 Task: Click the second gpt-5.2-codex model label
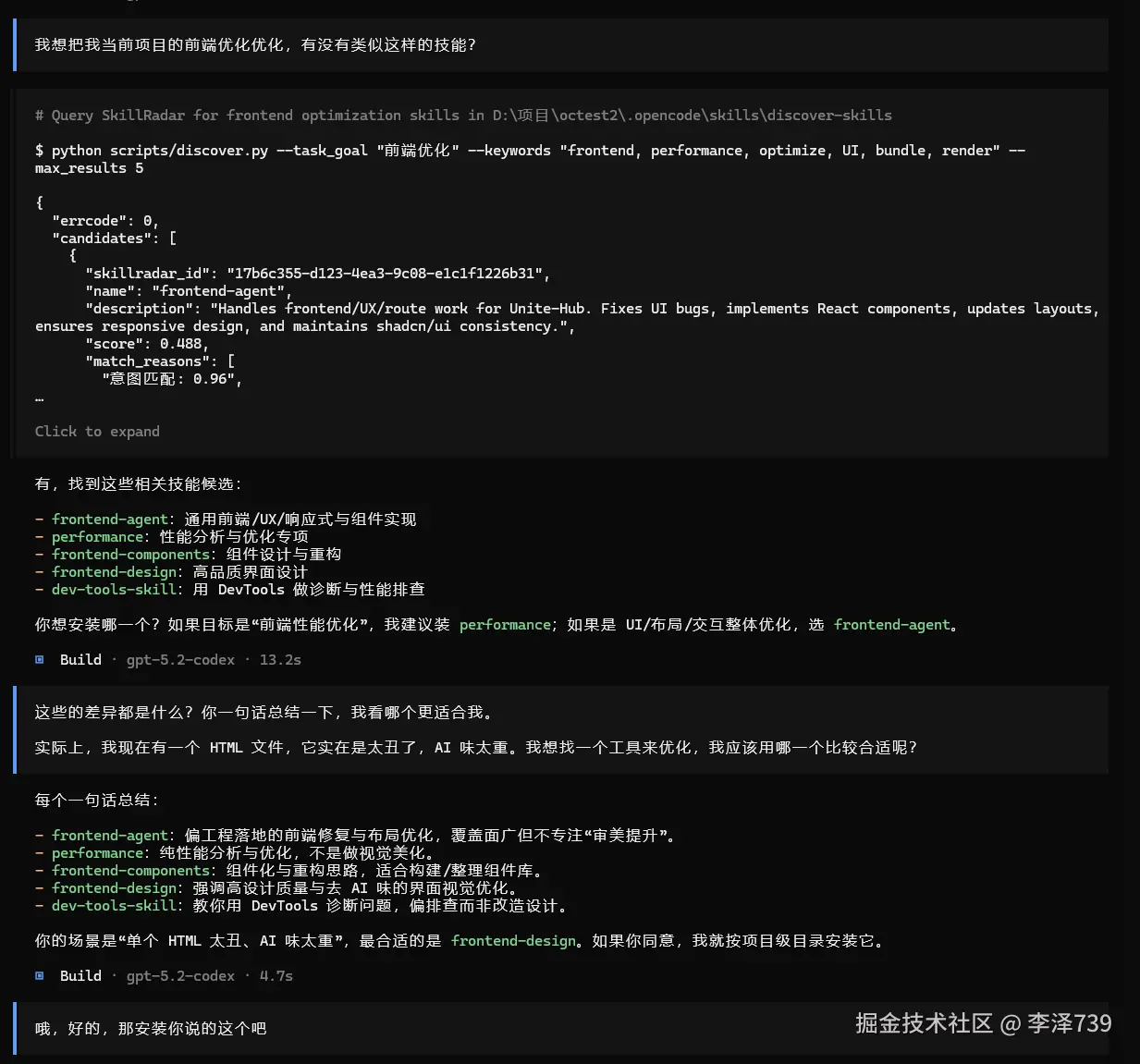(x=180, y=975)
